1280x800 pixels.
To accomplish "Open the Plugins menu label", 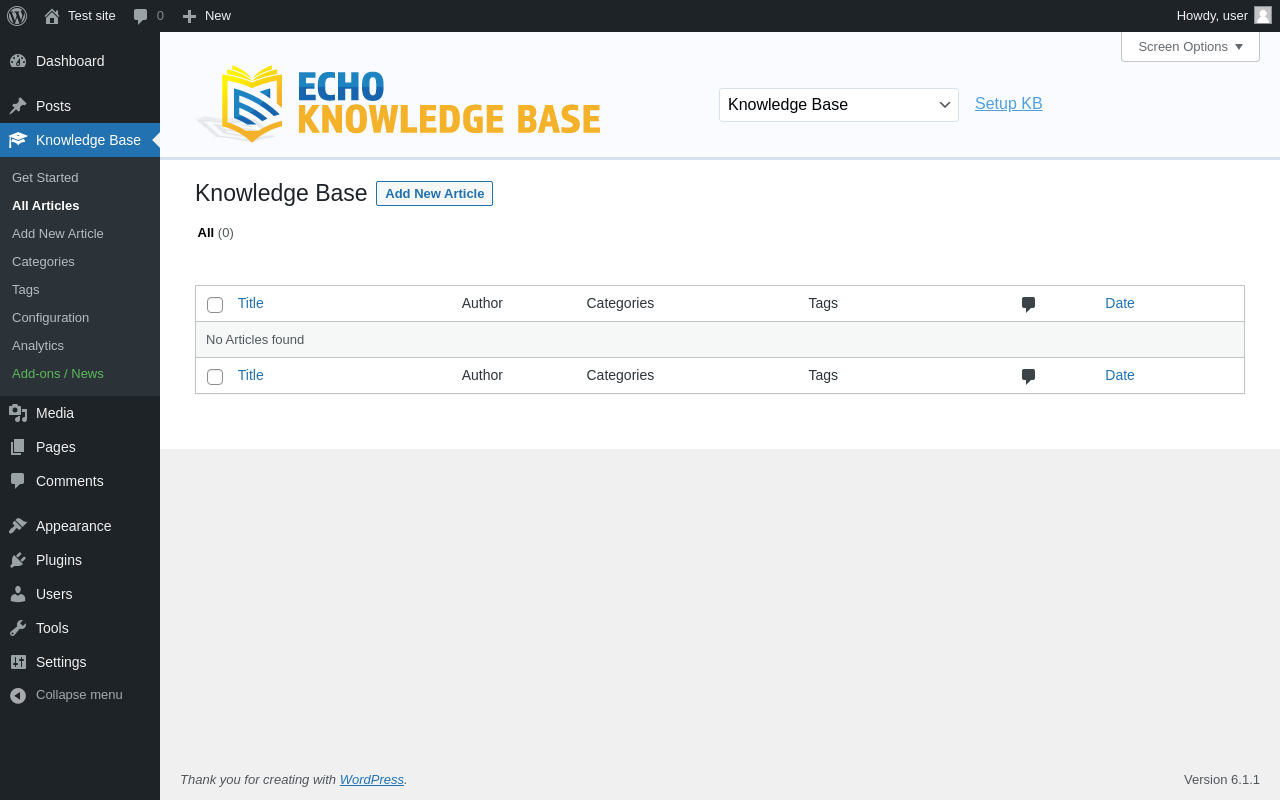I will tap(59, 560).
